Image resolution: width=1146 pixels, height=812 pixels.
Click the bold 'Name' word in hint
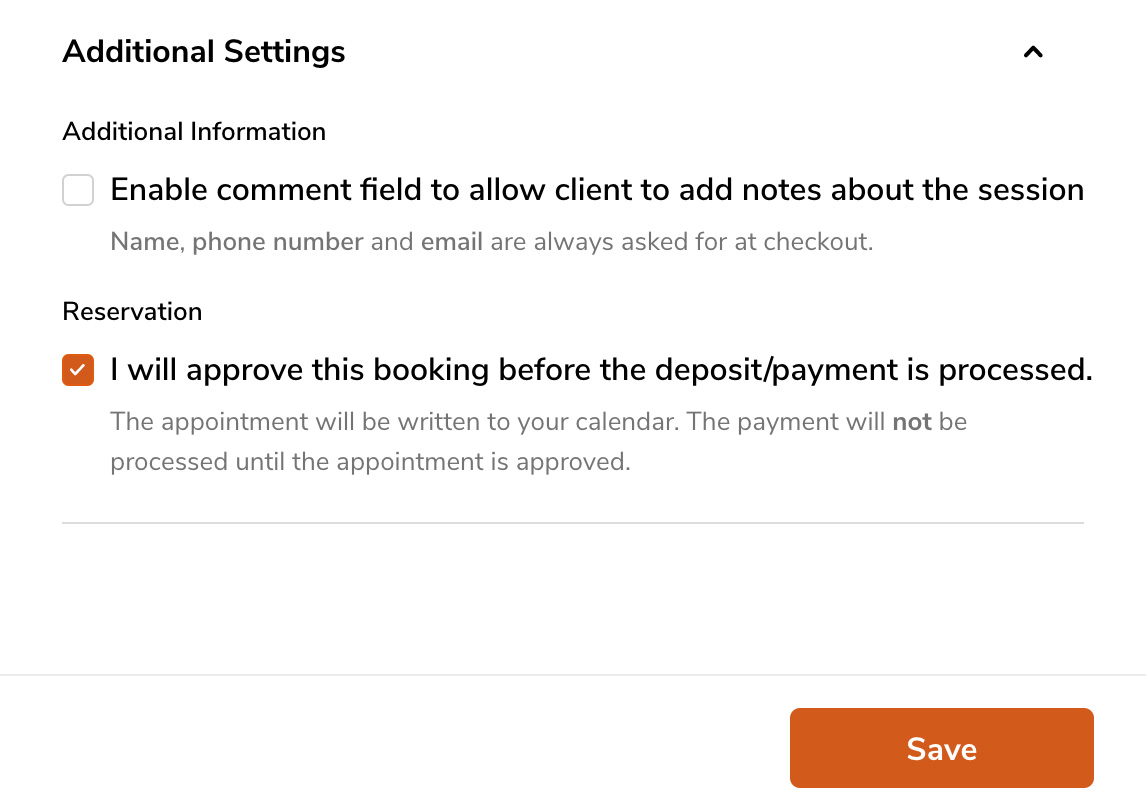point(145,242)
